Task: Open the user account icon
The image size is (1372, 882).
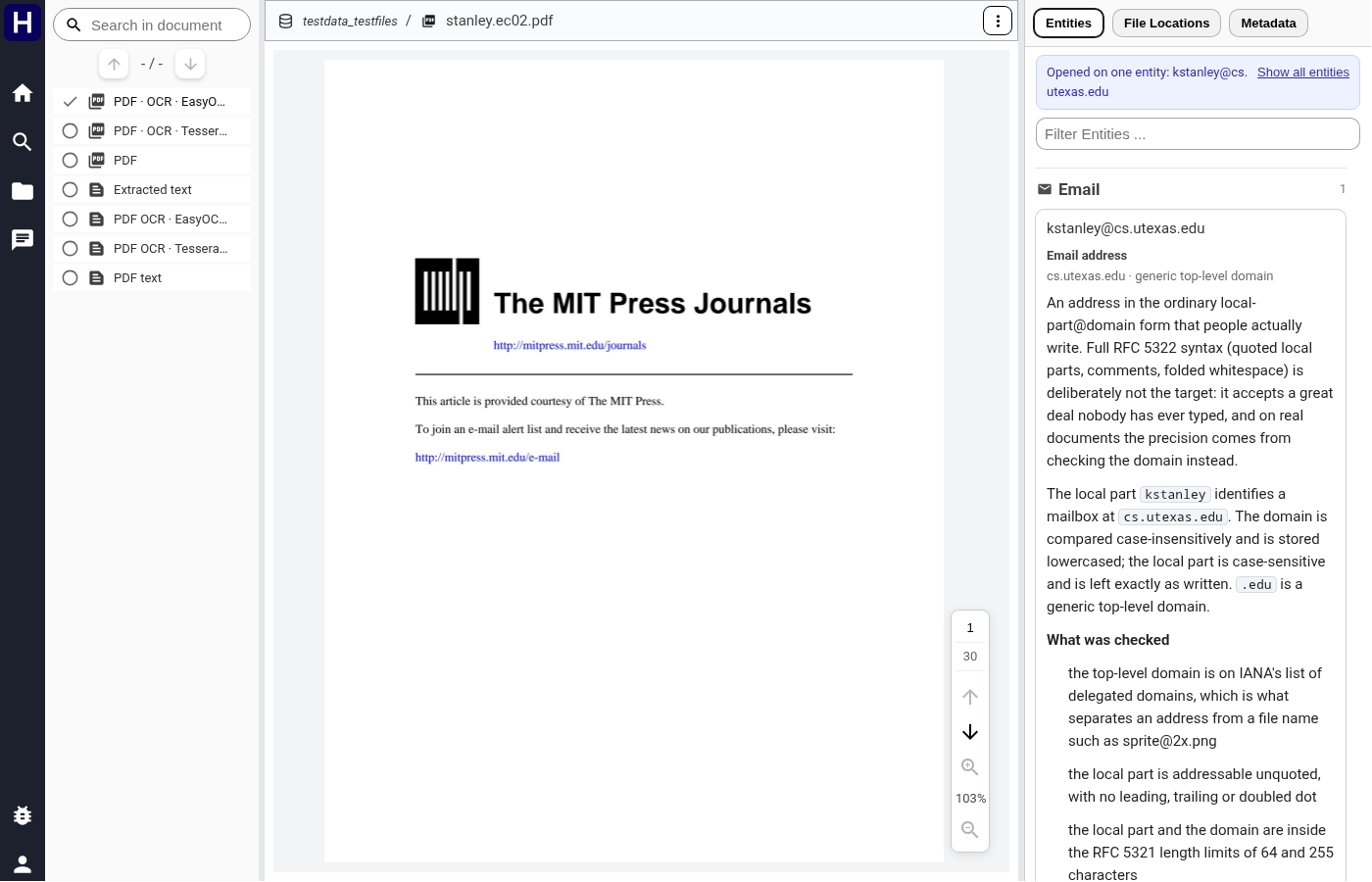Action: click(x=23, y=864)
